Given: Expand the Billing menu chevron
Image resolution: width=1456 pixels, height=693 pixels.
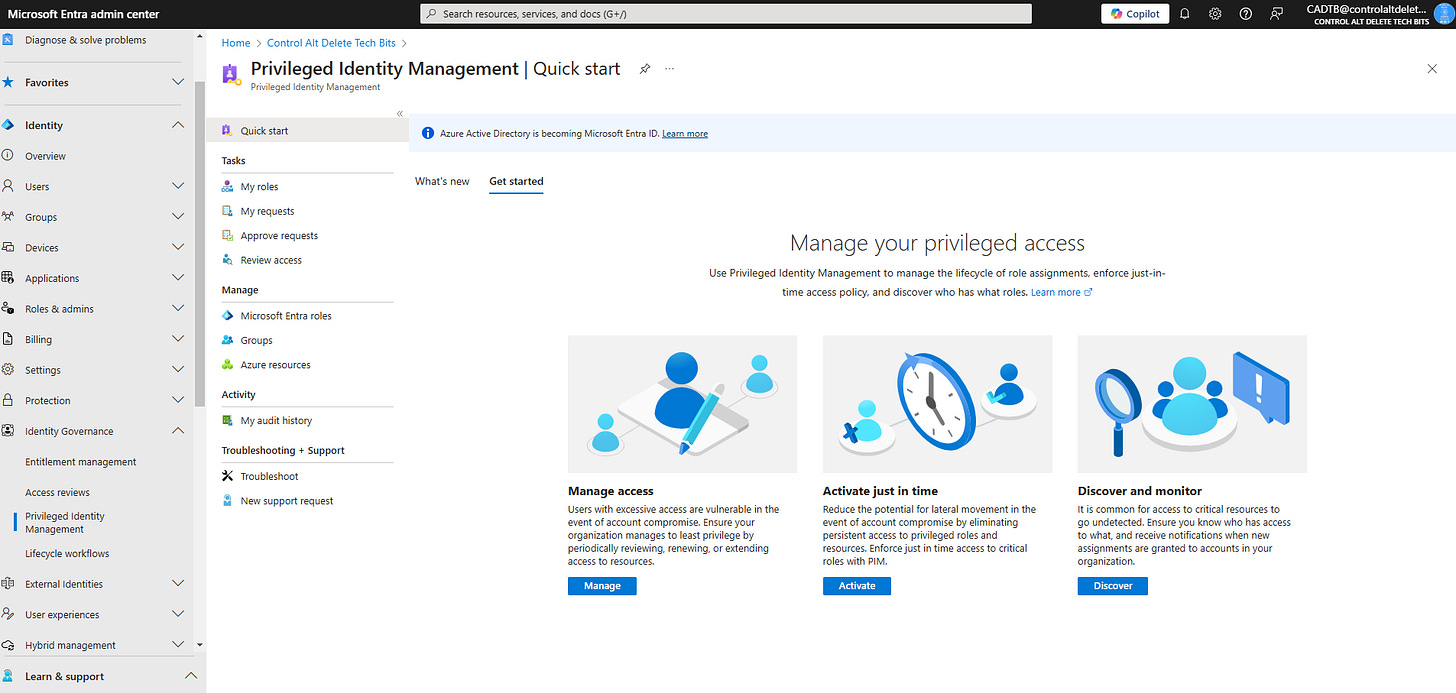Looking at the screenshot, I should pyautogui.click(x=178, y=339).
